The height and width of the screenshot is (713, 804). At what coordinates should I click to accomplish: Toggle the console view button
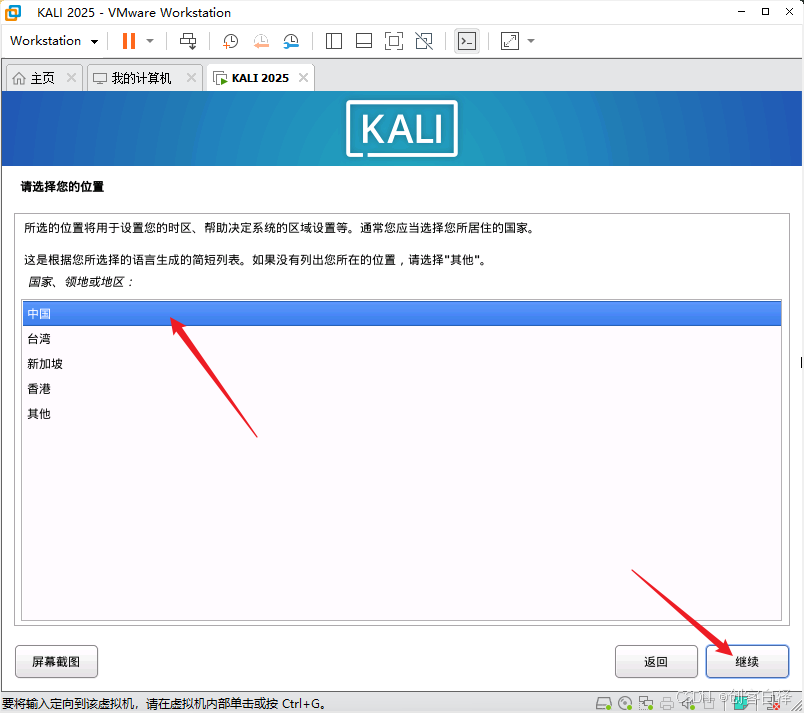[467, 41]
